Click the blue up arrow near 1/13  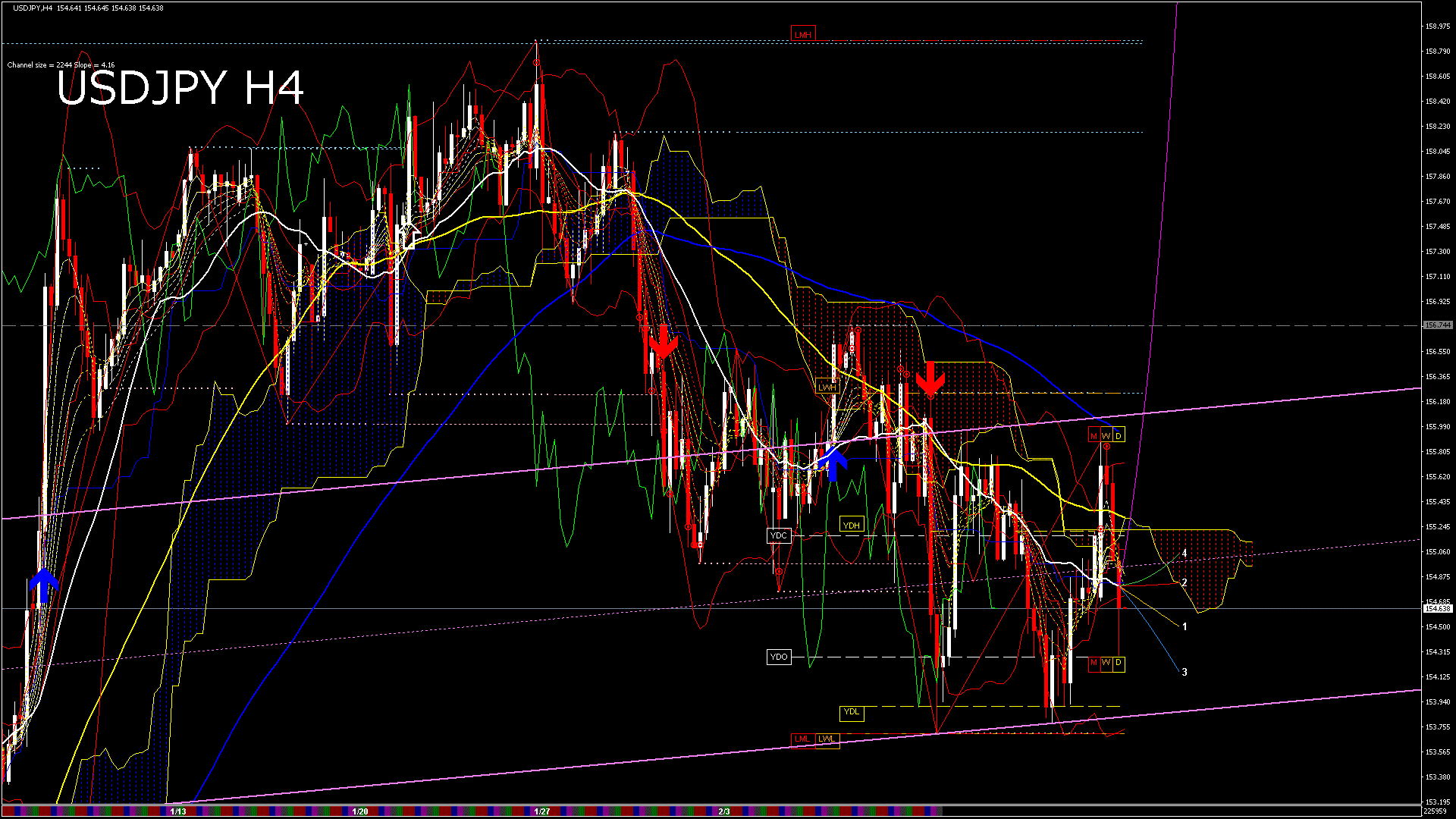pyautogui.click(x=44, y=585)
